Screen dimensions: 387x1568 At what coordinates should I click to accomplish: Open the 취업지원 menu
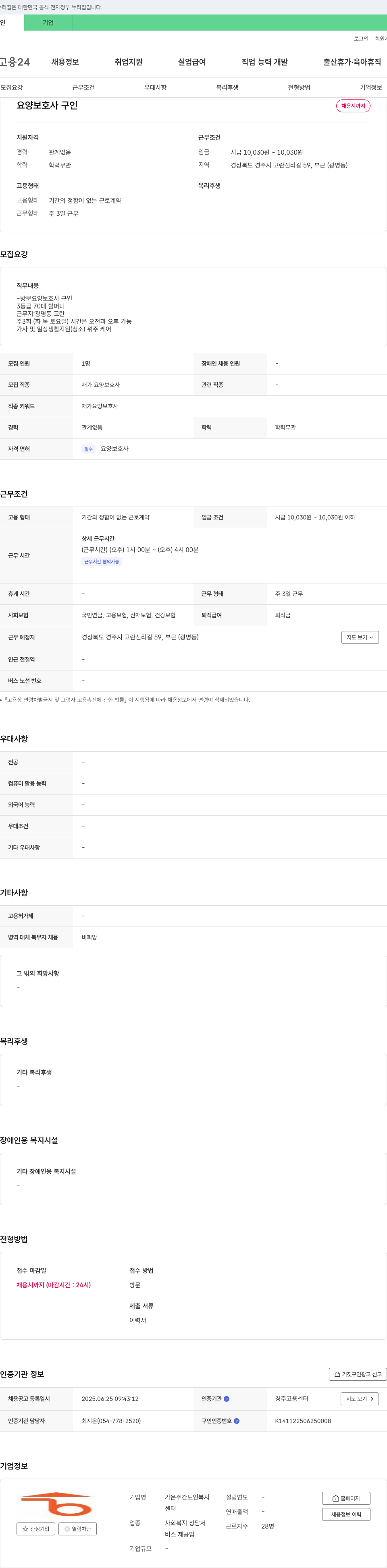129,62
